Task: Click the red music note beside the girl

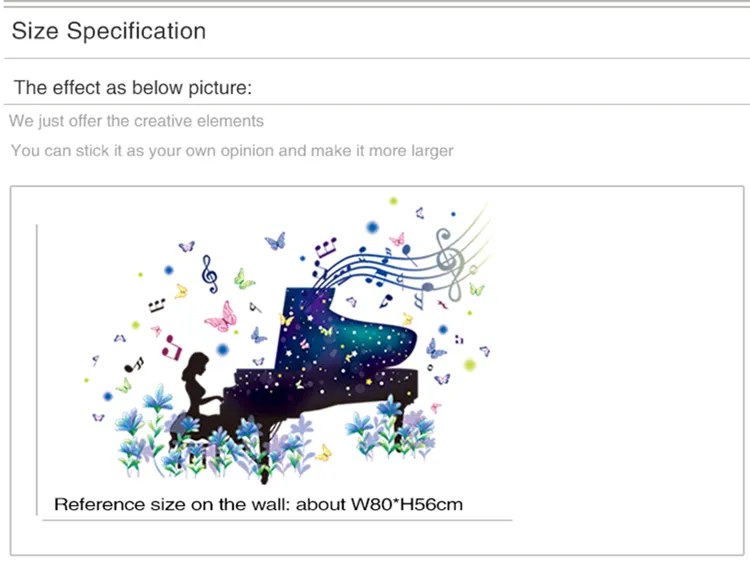Action: (173, 347)
